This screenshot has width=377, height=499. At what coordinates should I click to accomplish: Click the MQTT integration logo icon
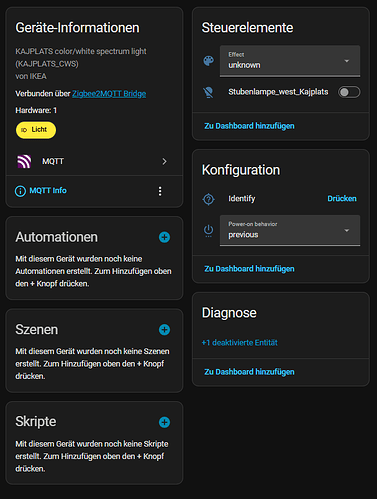pyautogui.click(x=24, y=162)
